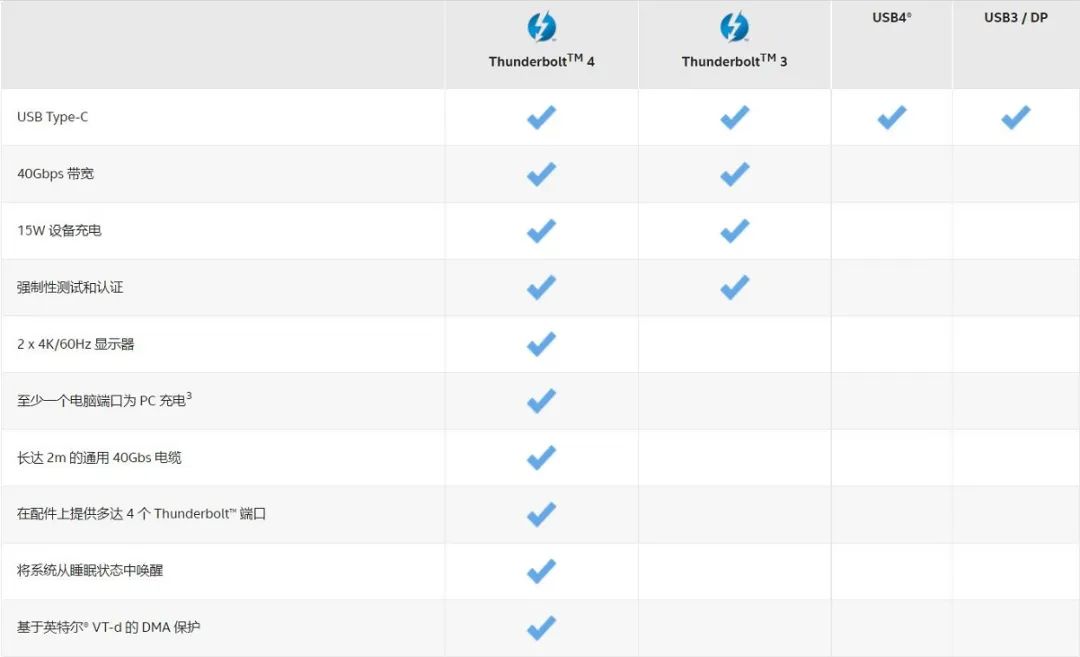Select the Thunderbolt 3 column header text
This screenshot has height=657, width=1080.
click(x=734, y=61)
